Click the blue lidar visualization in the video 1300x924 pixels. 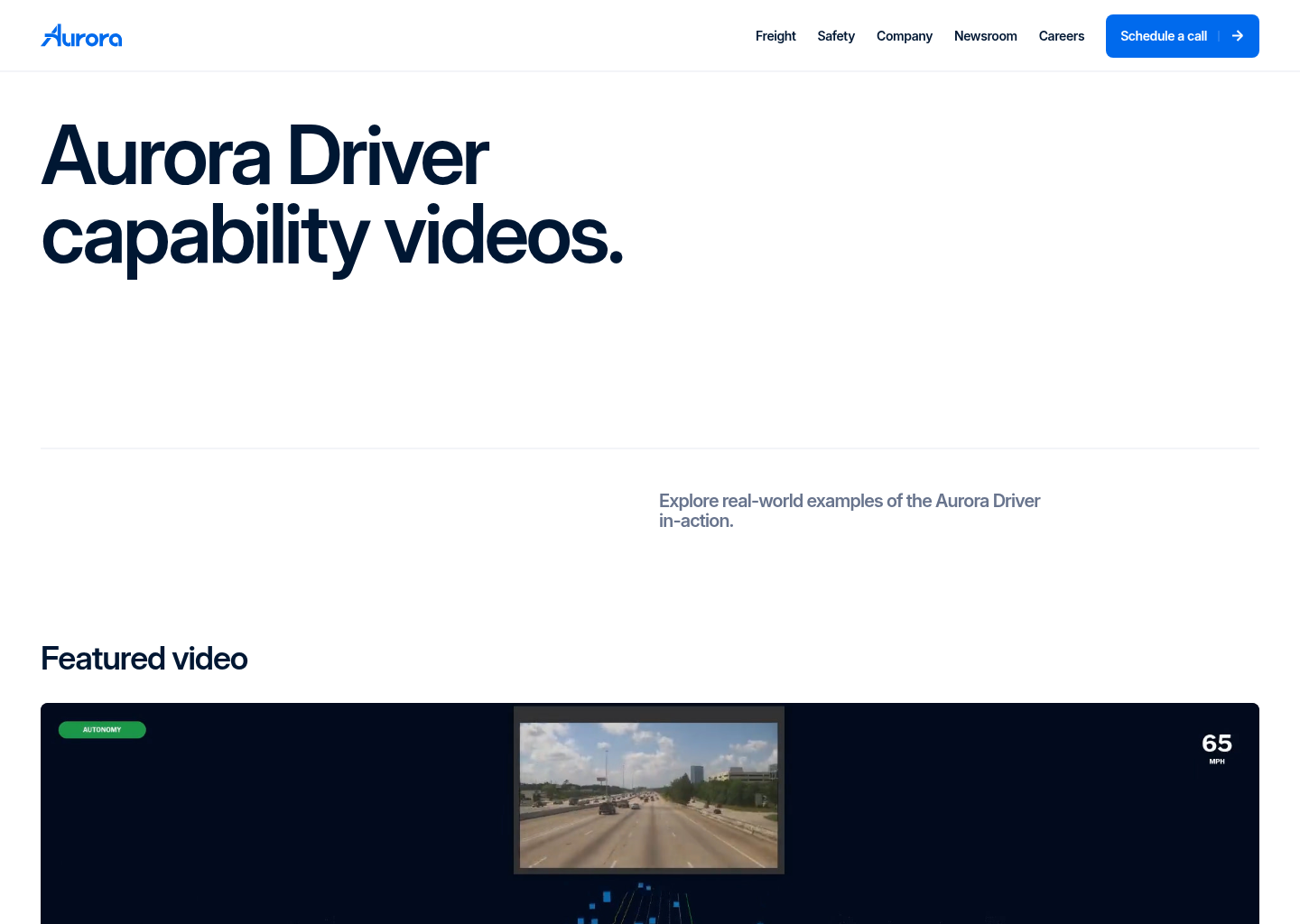[636, 903]
